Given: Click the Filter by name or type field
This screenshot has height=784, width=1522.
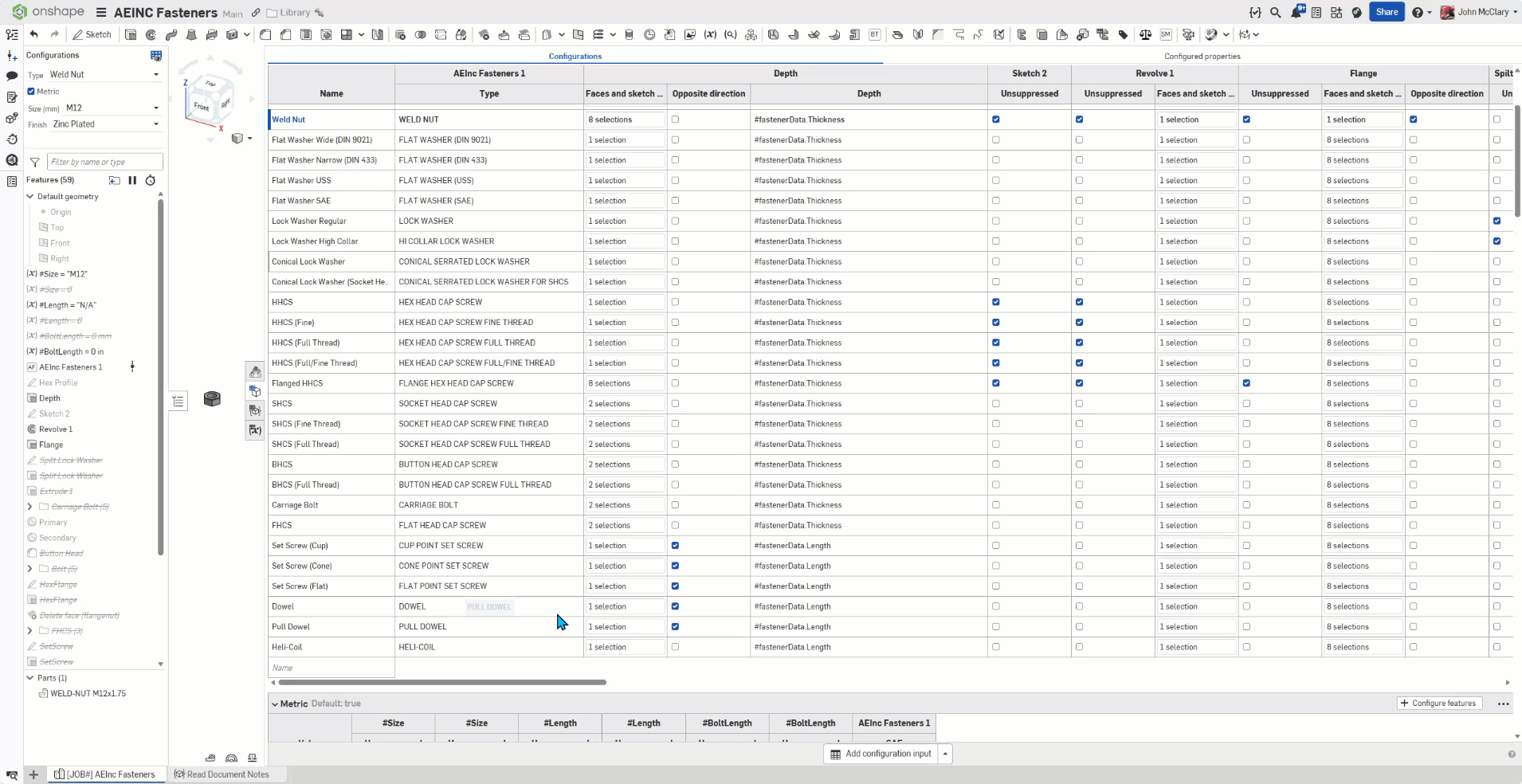Looking at the screenshot, I should pyautogui.click(x=105, y=162).
